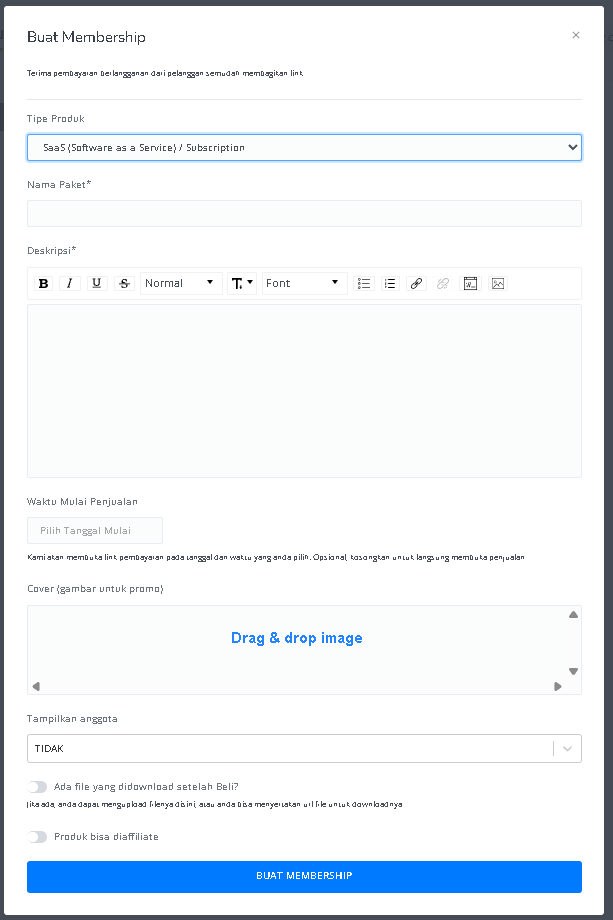Toggle italic formatting in editor toolbar
The width and height of the screenshot is (613, 920).
70,283
